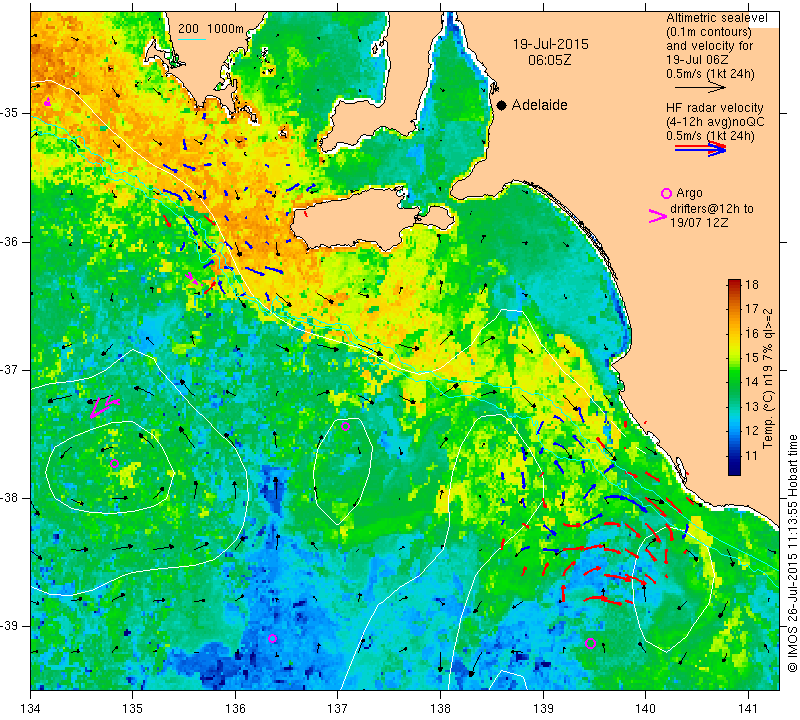Click the longitude label 141
Viewport: 800px width, 720px height.
point(748,709)
